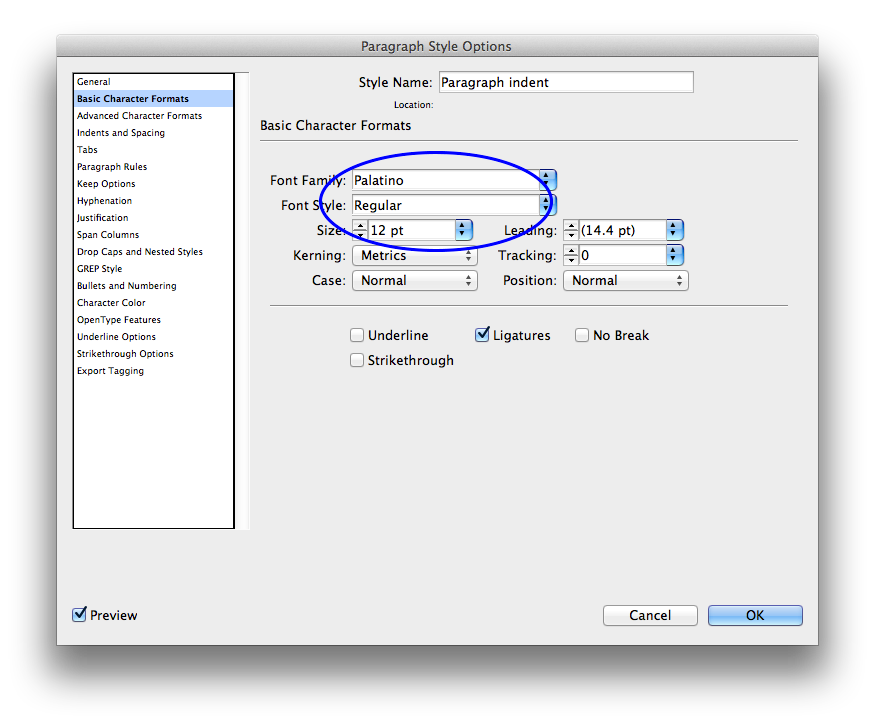Image resolution: width=875 pixels, height=724 pixels.
Task: Select Indents and Spacing category
Action: pyautogui.click(x=153, y=132)
